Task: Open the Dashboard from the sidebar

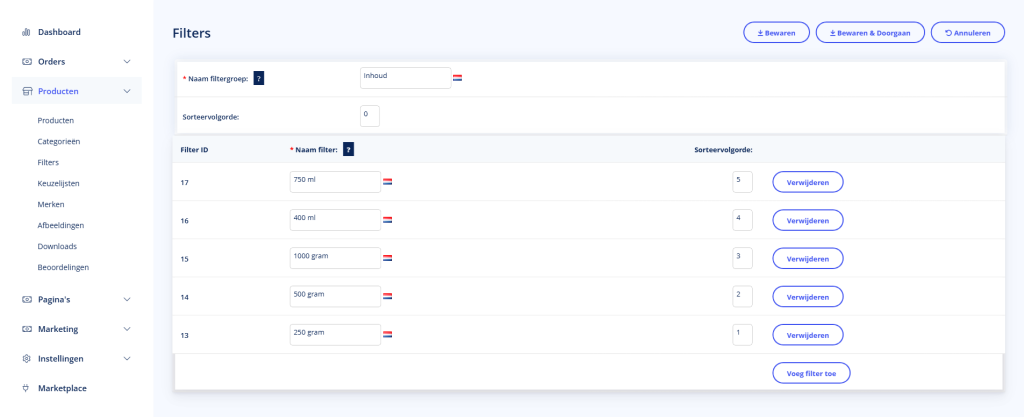Action: click(59, 32)
